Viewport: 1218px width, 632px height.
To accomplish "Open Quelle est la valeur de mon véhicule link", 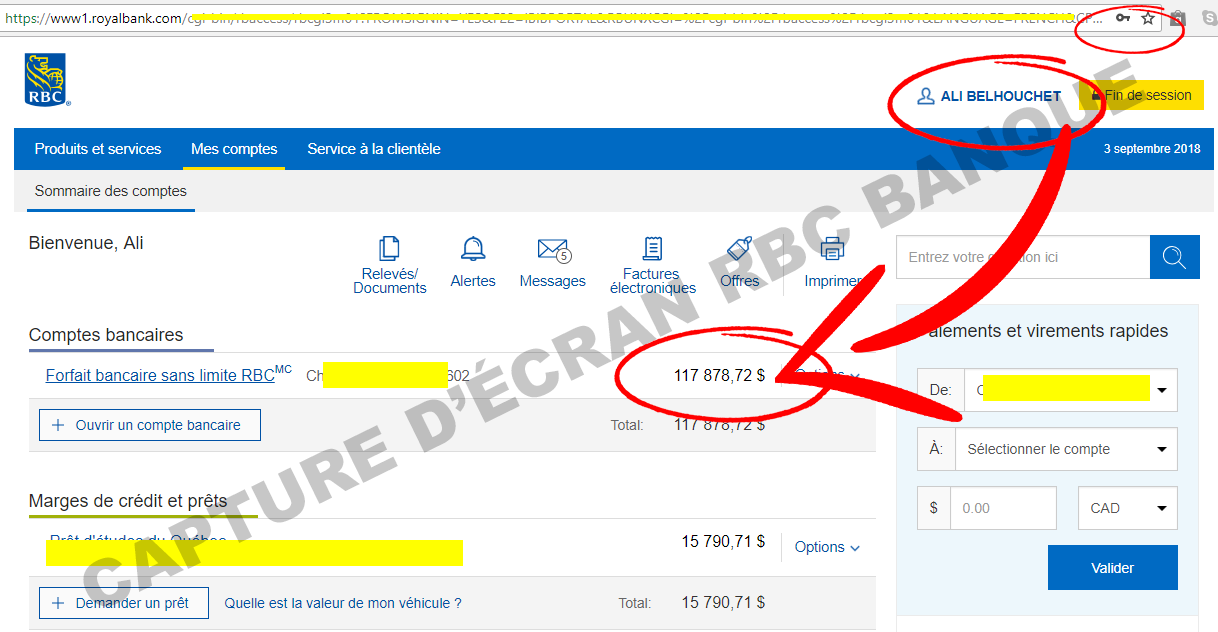I will 343,603.
